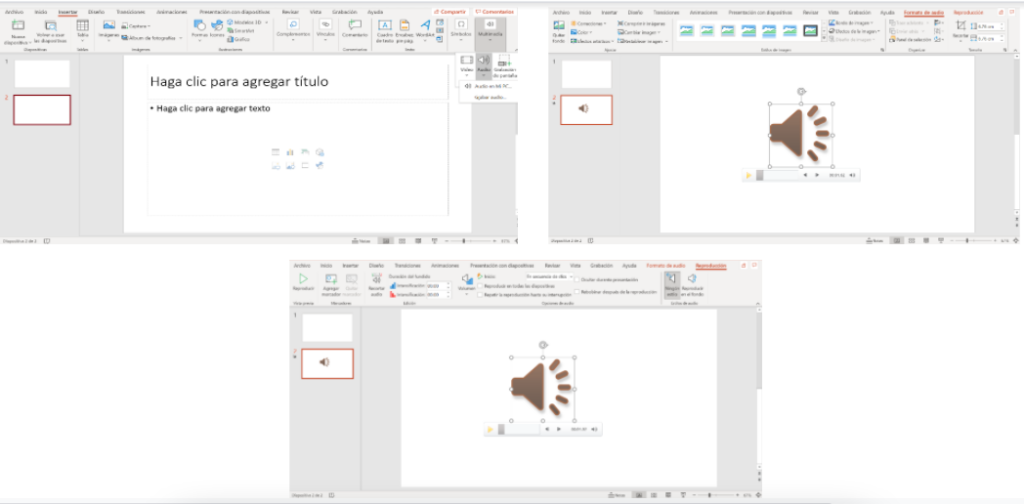Click the Formas shapes icon
Screen dimensions: 1024x504
(x=199, y=25)
